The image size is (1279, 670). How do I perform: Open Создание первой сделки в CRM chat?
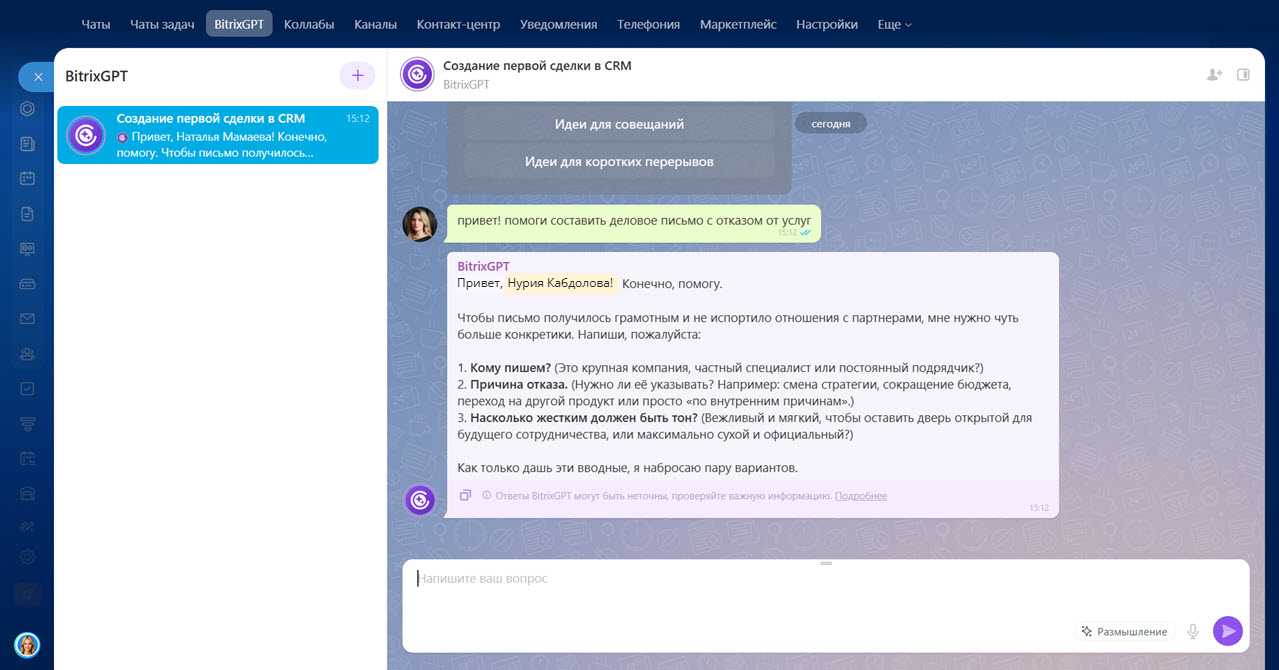click(218, 135)
